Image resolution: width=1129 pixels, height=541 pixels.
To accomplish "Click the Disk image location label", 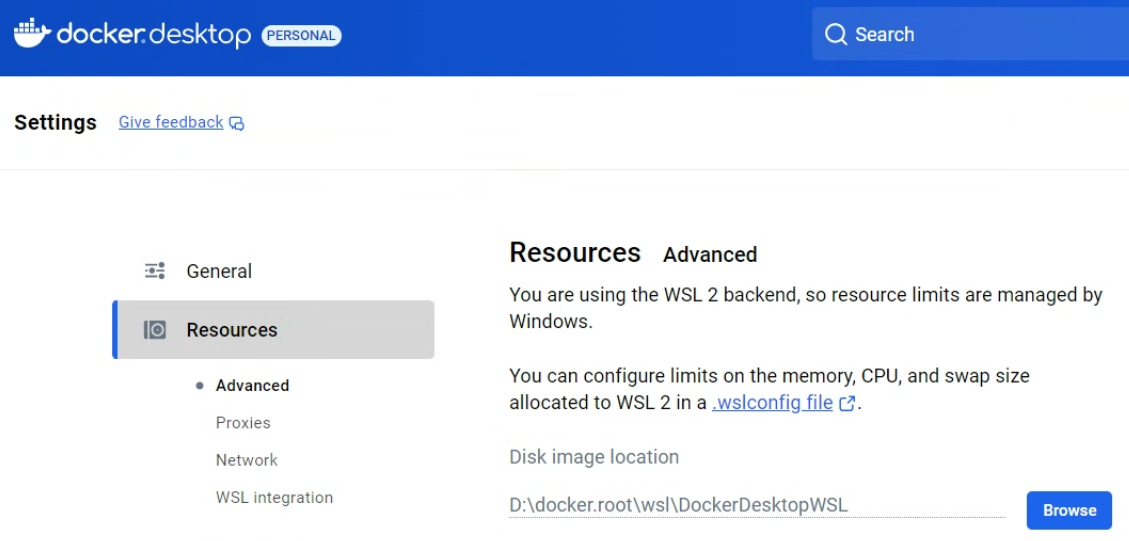I will [594, 457].
